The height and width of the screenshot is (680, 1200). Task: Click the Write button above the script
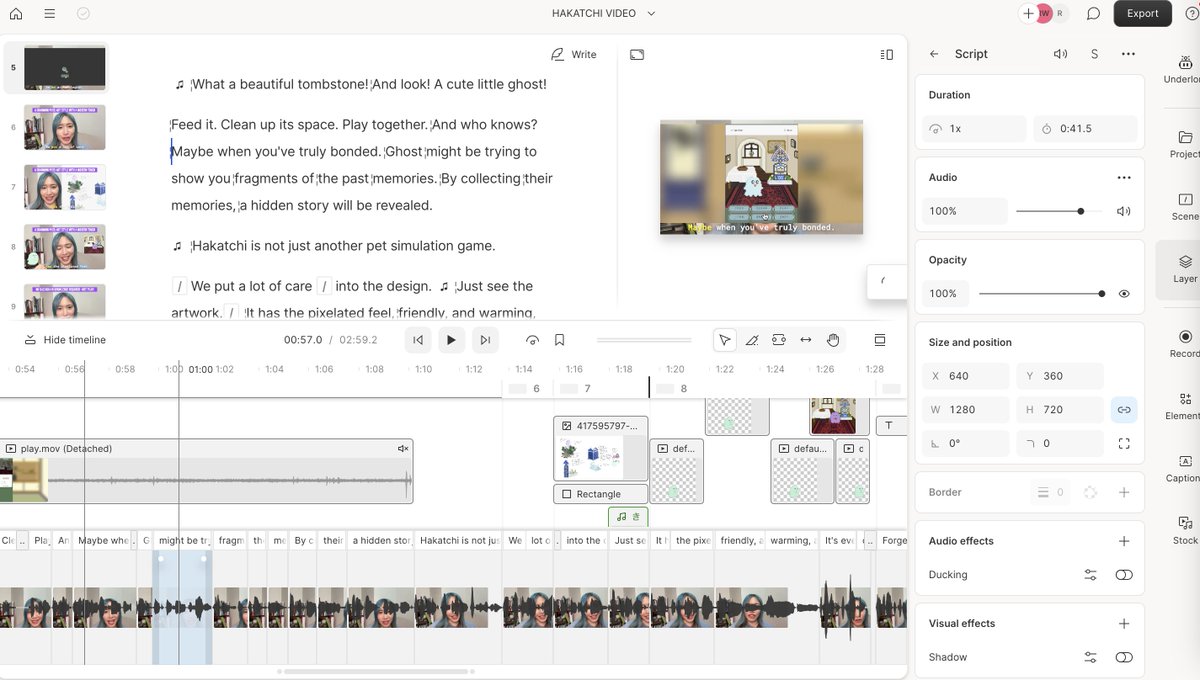574,55
